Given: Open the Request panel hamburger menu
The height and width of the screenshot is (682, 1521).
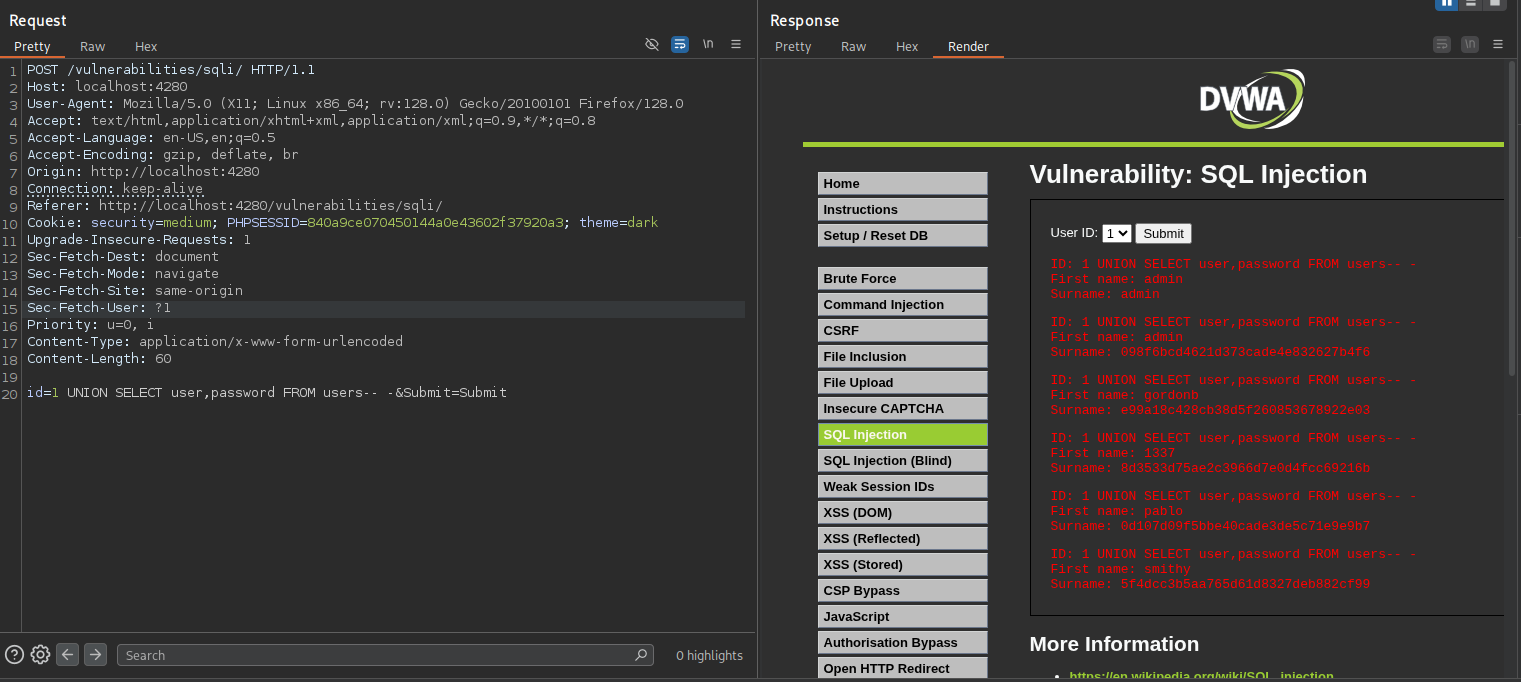Looking at the screenshot, I should (x=736, y=45).
